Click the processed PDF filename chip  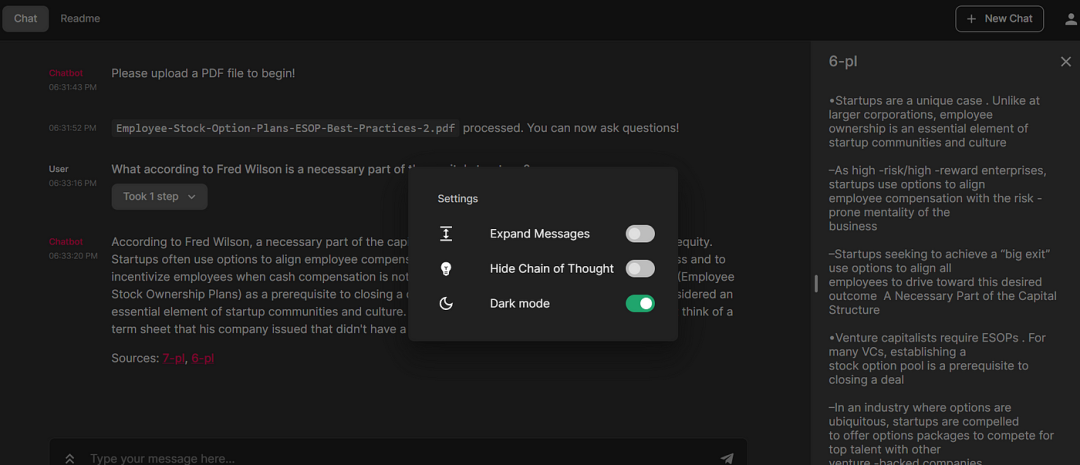285,128
